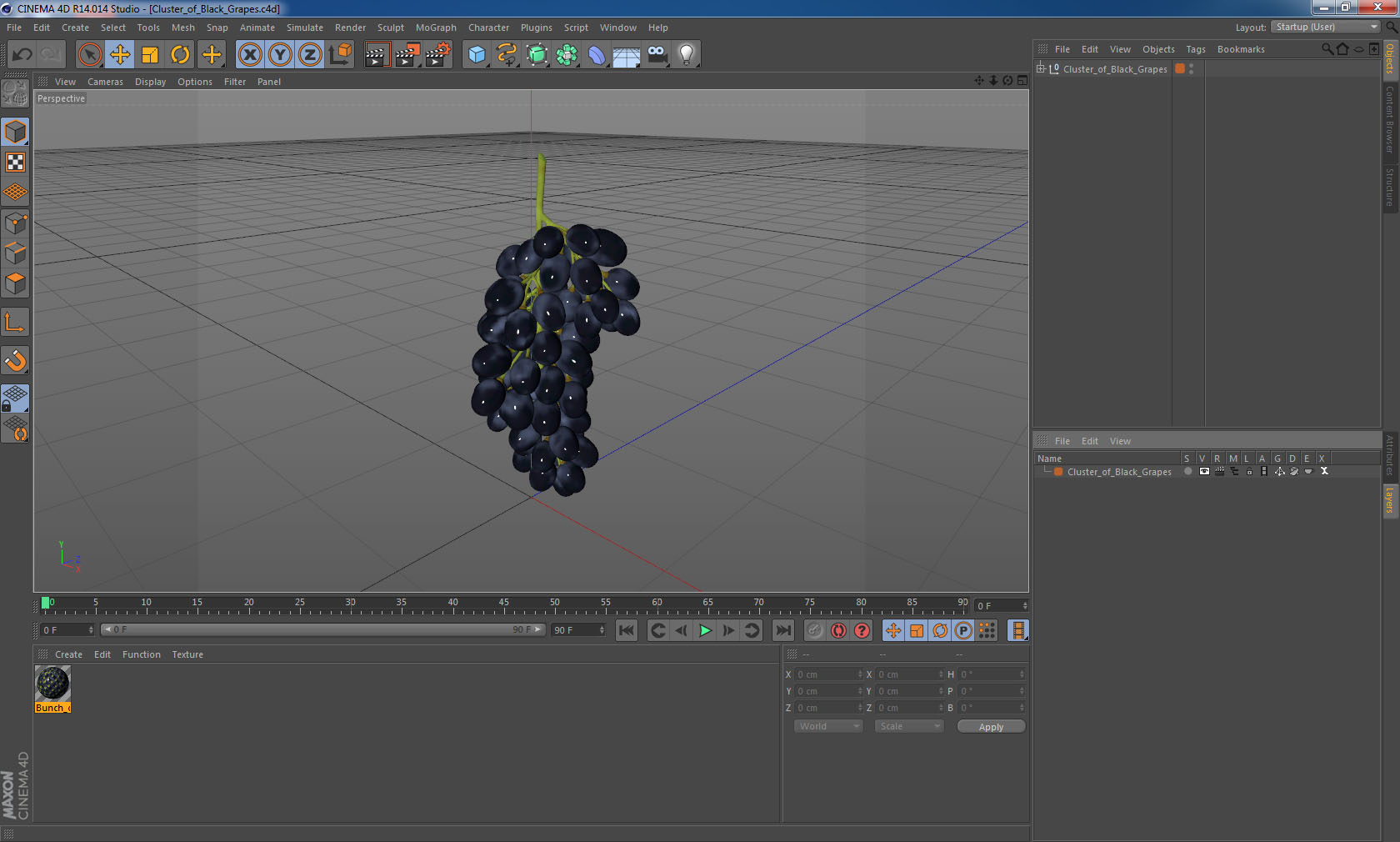Image resolution: width=1400 pixels, height=842 pixels.
Task: Toggle layer solo dot for Cluster_of_Black_Grapes
Action: 1188,472
